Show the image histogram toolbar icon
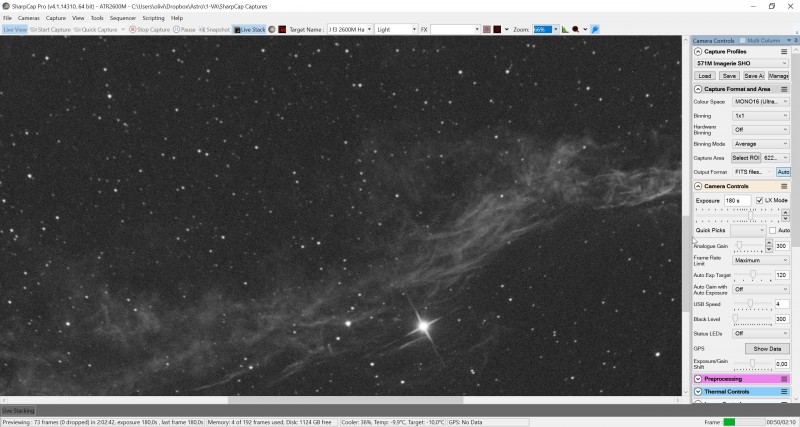Image resolution: width=800 pixels, height=427 pixels. coord(565,30)
